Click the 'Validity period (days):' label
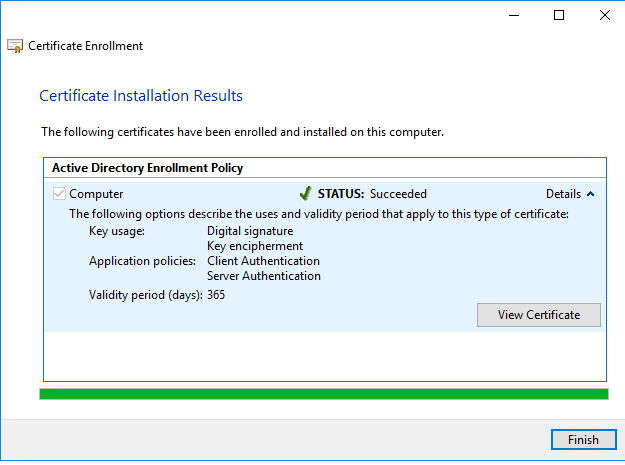This screenshot has height=465, width=625. pyautogui.click(x=145, y=295)
